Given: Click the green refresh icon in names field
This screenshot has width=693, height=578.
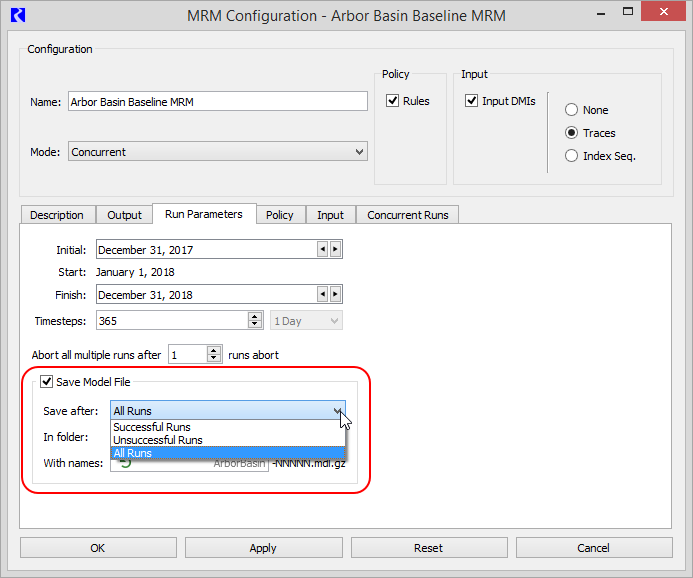Looking at the screenshot, I should click(126, 463).
